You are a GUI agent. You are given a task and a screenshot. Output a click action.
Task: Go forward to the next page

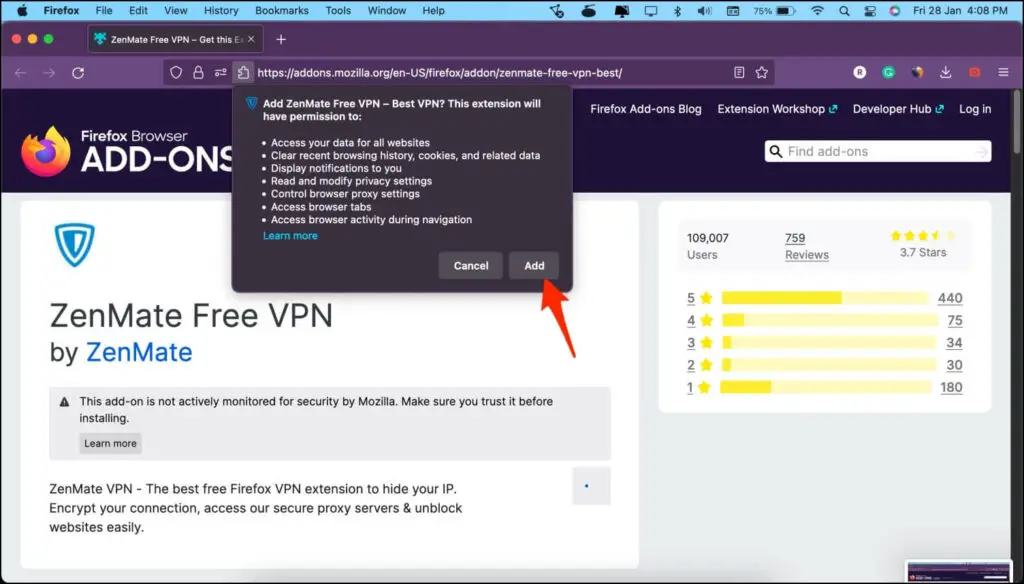(49, 73)
